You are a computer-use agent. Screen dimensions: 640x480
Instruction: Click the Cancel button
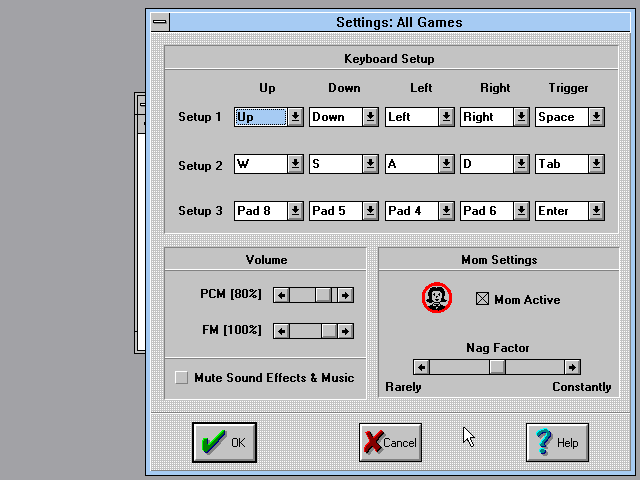tap(390, 443)
